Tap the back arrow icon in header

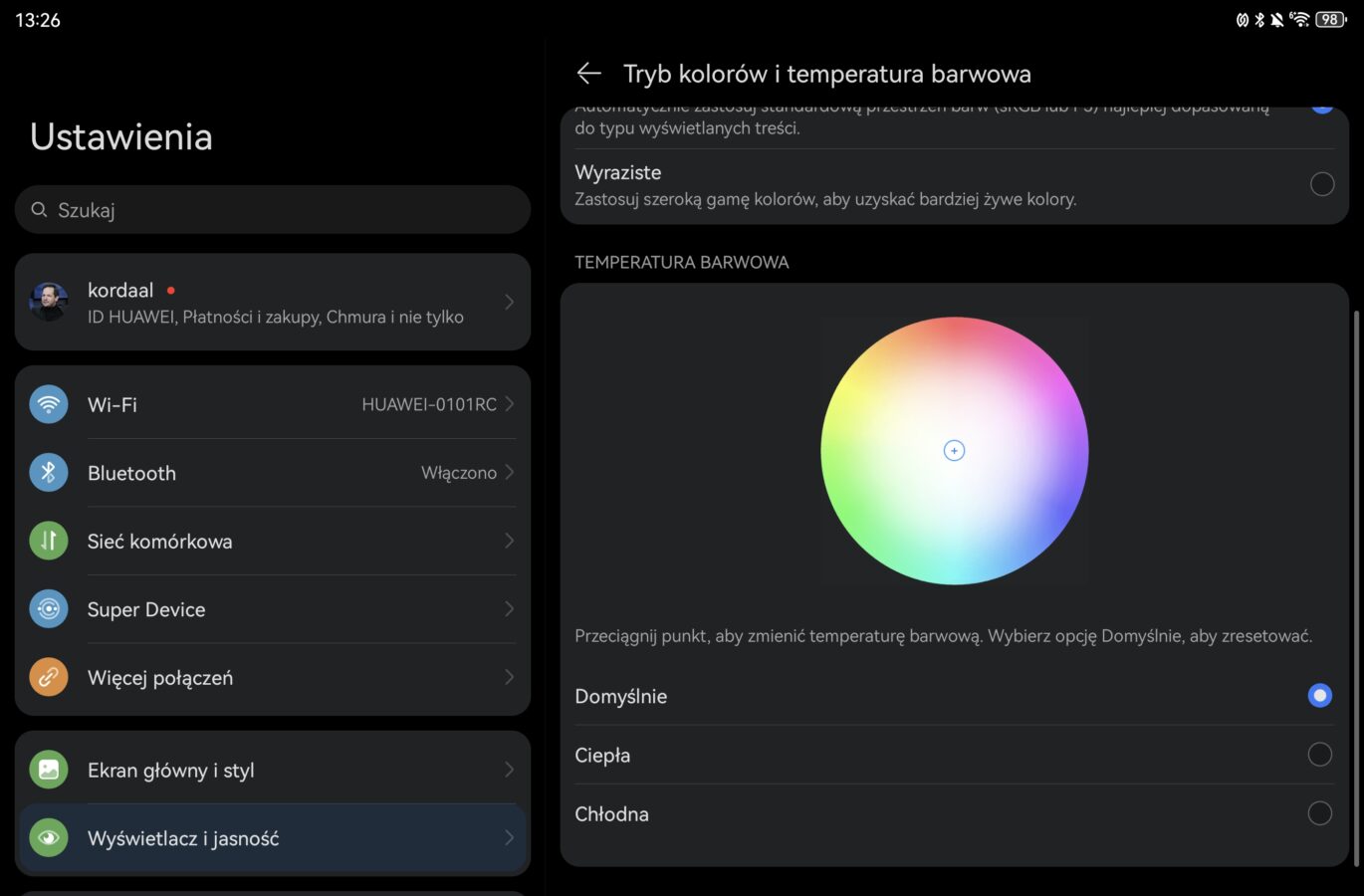pyautogui.click(x=588, y=74)
